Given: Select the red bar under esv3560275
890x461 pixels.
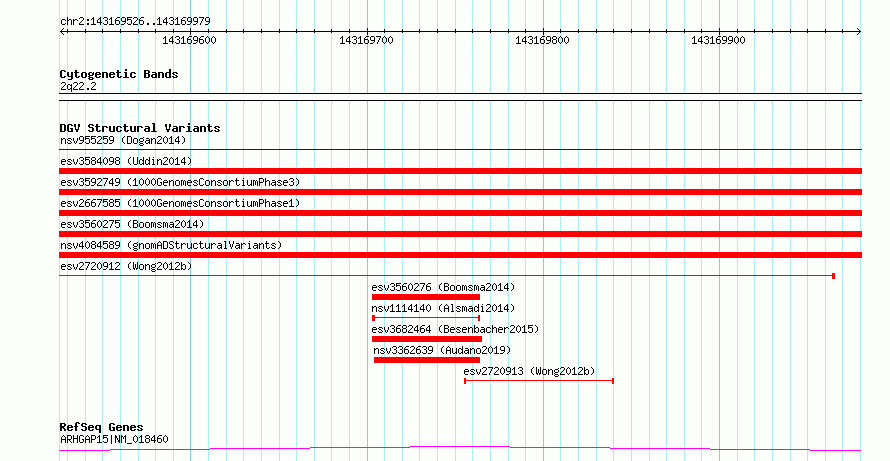Looking at the screenshot, I should click(460, 234).
